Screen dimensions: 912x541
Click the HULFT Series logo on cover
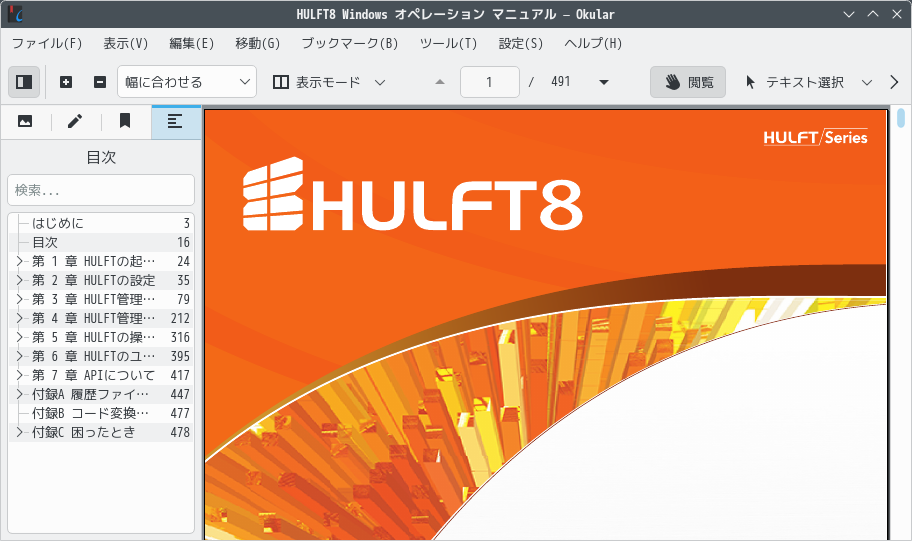coord(815,137)
